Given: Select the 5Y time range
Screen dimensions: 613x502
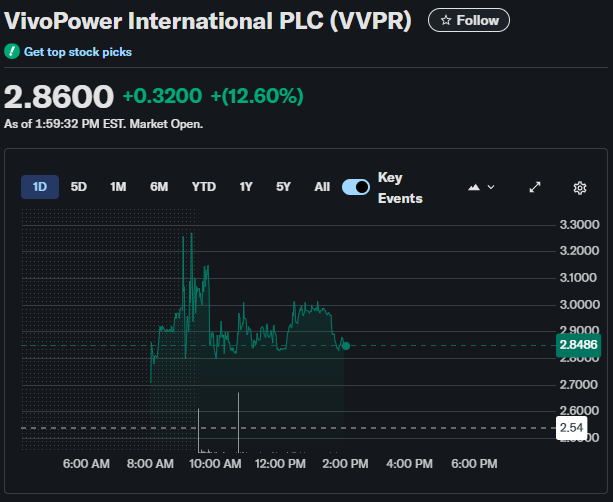Looking at the screenshot, I should (x=284, y=187).
